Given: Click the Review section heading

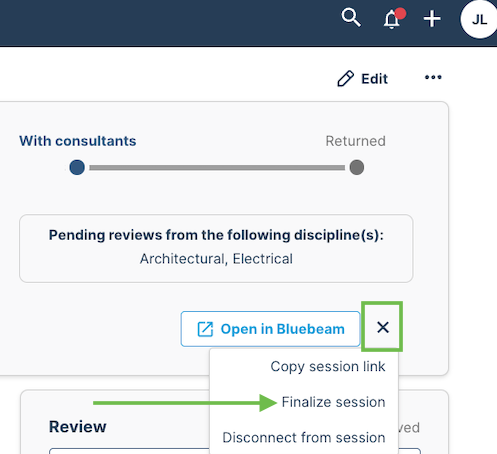Looking at the screenshot, I should point(78,427).
